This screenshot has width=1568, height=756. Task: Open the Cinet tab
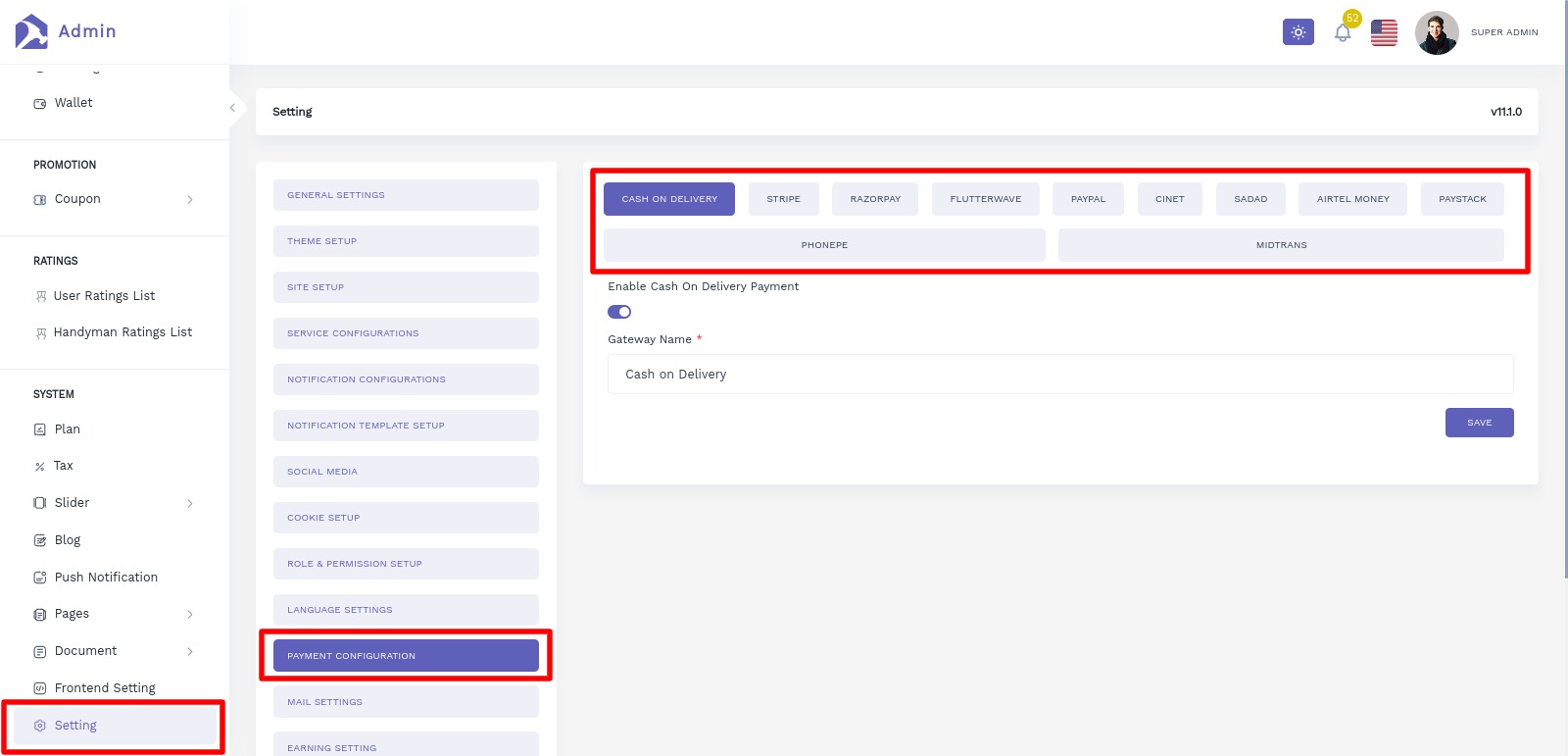click(1170, 199)
